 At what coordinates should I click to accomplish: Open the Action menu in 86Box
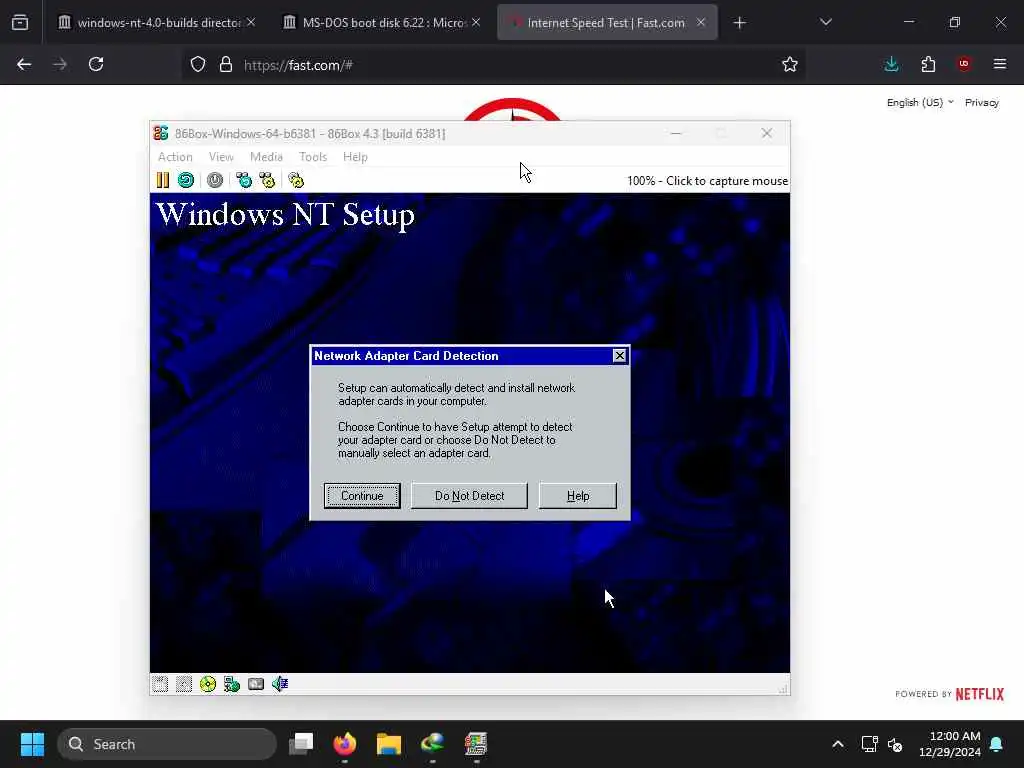click(175, 157)
